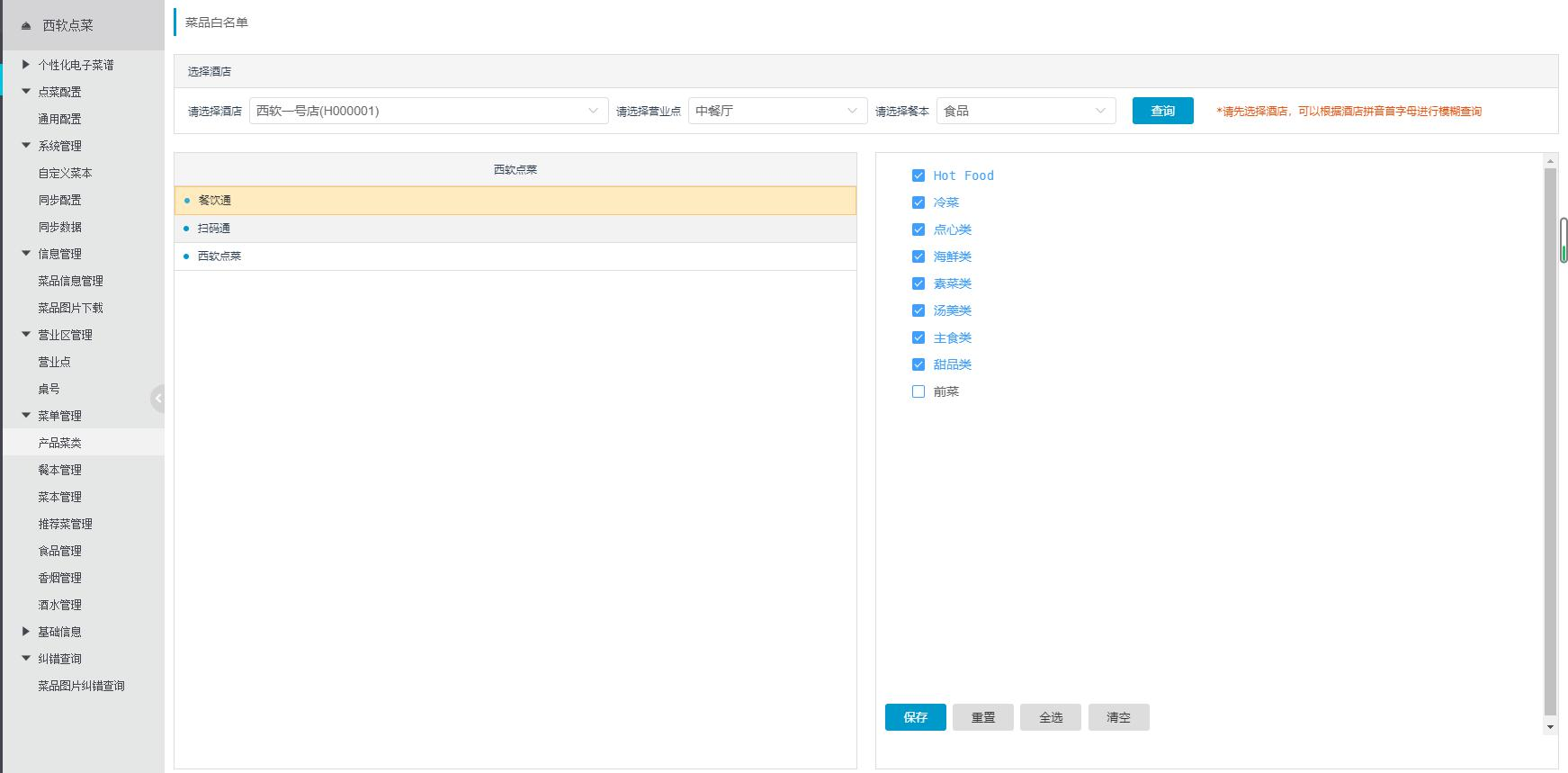
Task: Open the 酒水管理 menu item
Action: pos(59,605)
